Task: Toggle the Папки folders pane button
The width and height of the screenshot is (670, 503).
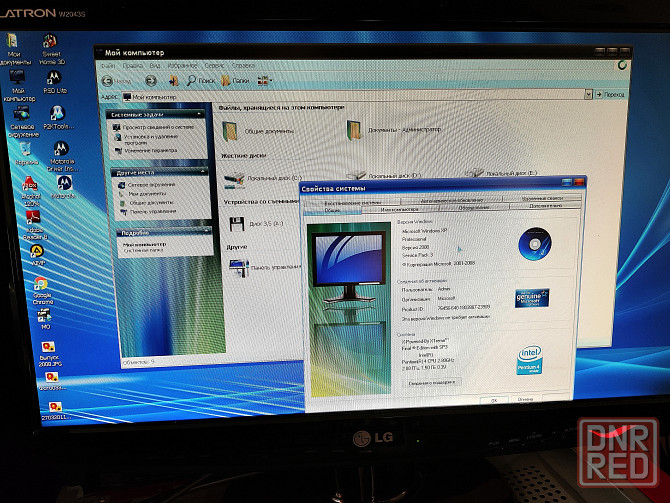Action: point(235,80)
